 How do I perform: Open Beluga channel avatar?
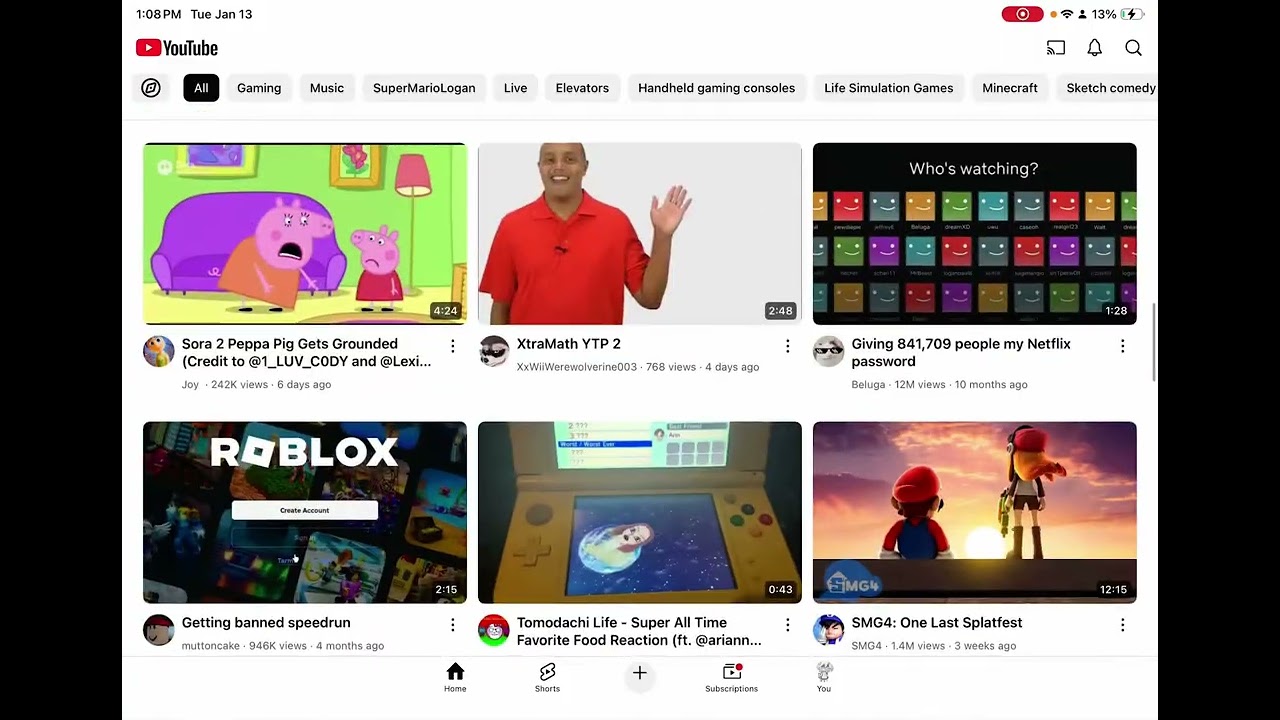point(829,351)
